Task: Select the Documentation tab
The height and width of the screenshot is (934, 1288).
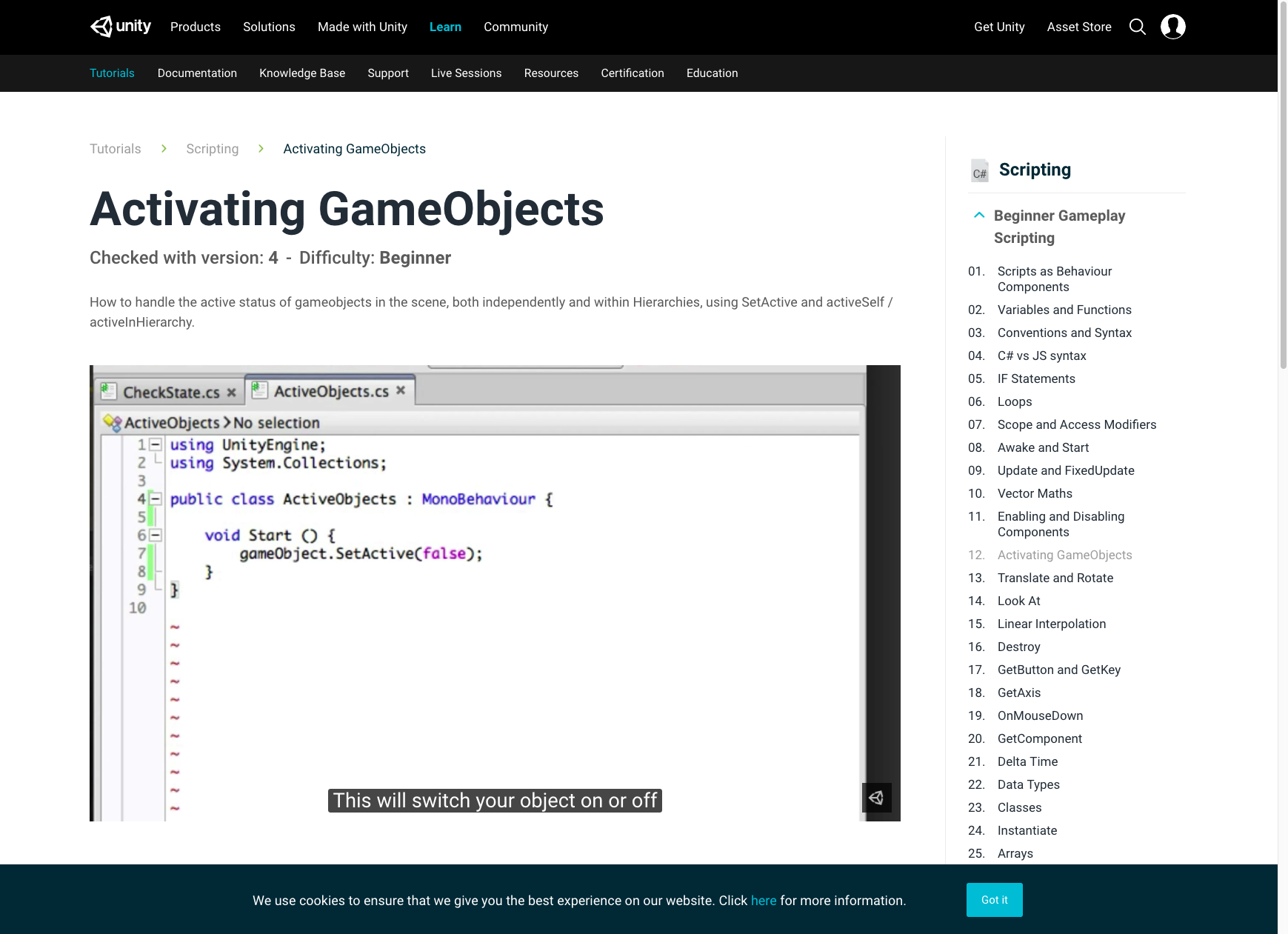Action: pos(197,73)
